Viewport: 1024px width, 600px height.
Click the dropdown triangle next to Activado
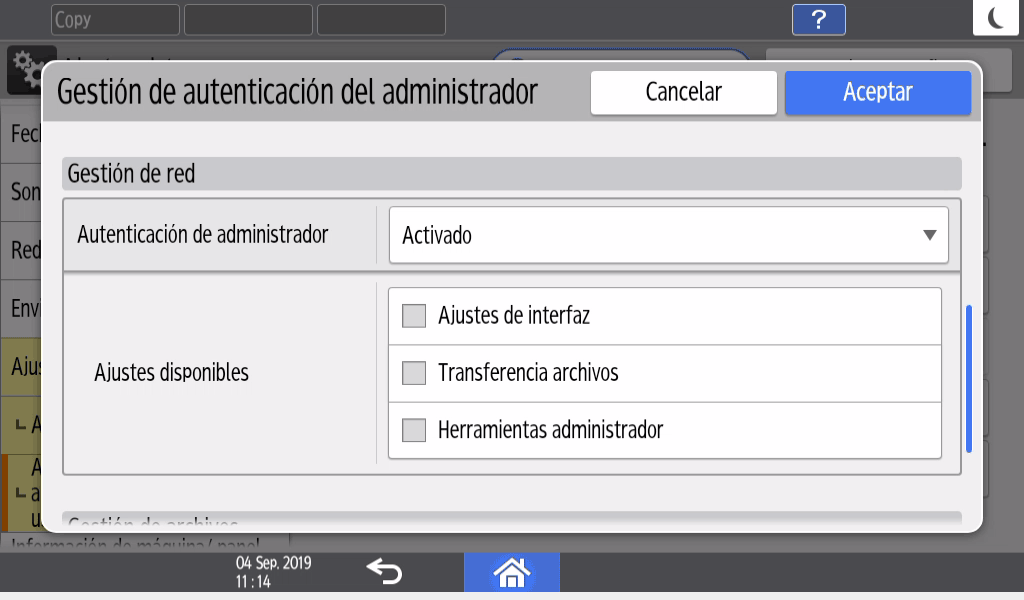929,236
